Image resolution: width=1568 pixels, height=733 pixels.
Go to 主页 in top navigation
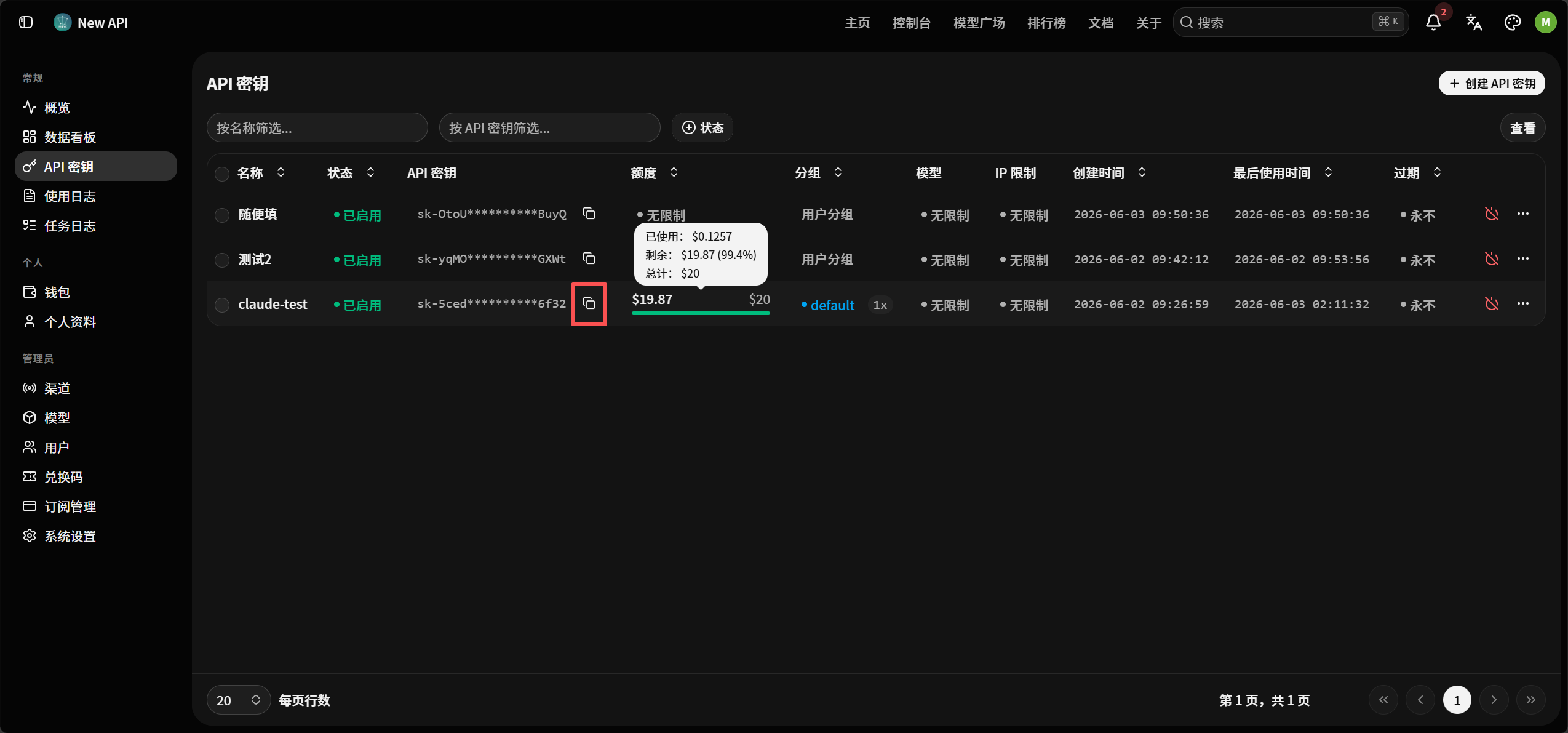tap(858, 23)
